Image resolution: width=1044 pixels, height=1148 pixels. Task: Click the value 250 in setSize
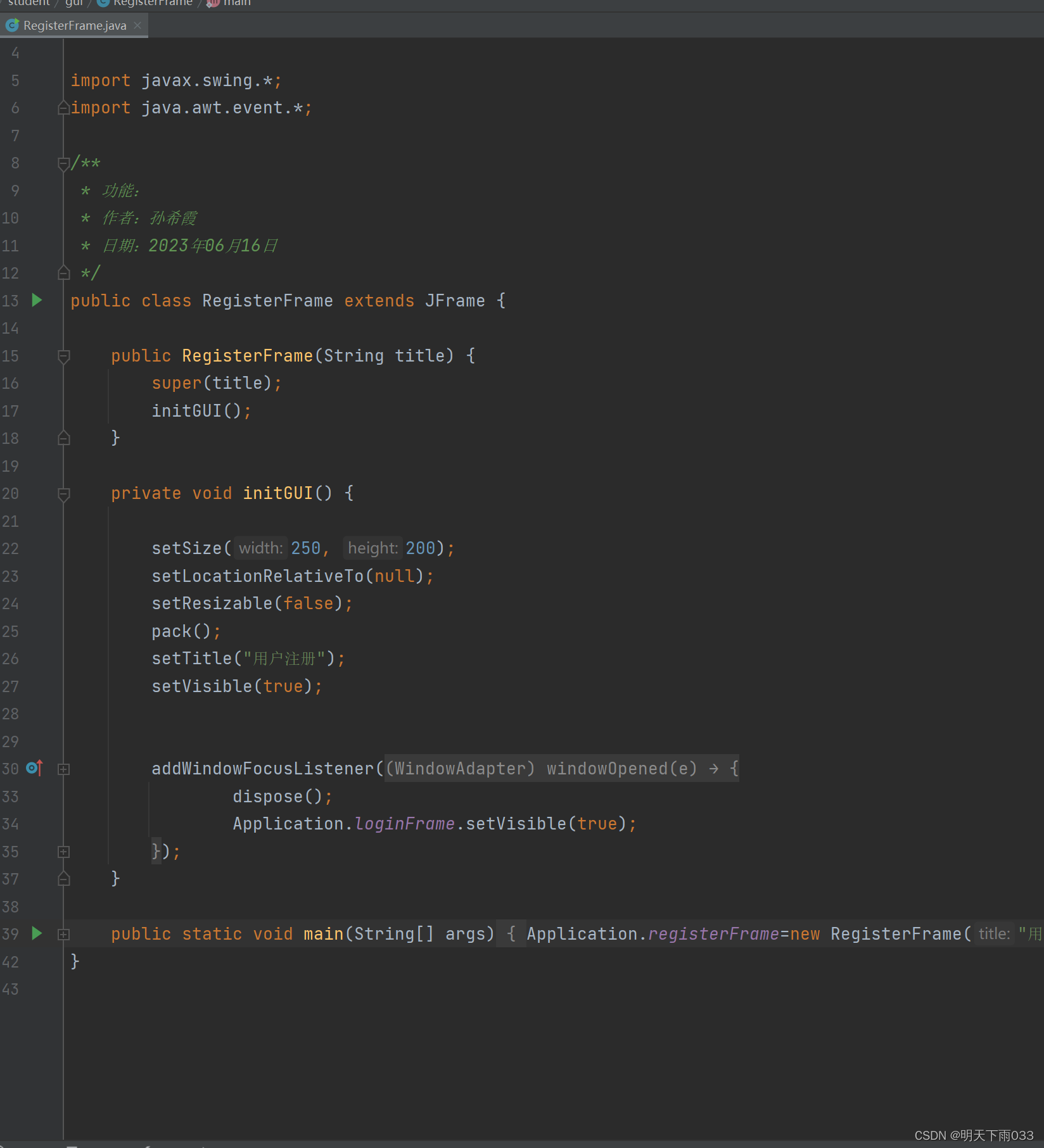point(305,548)
